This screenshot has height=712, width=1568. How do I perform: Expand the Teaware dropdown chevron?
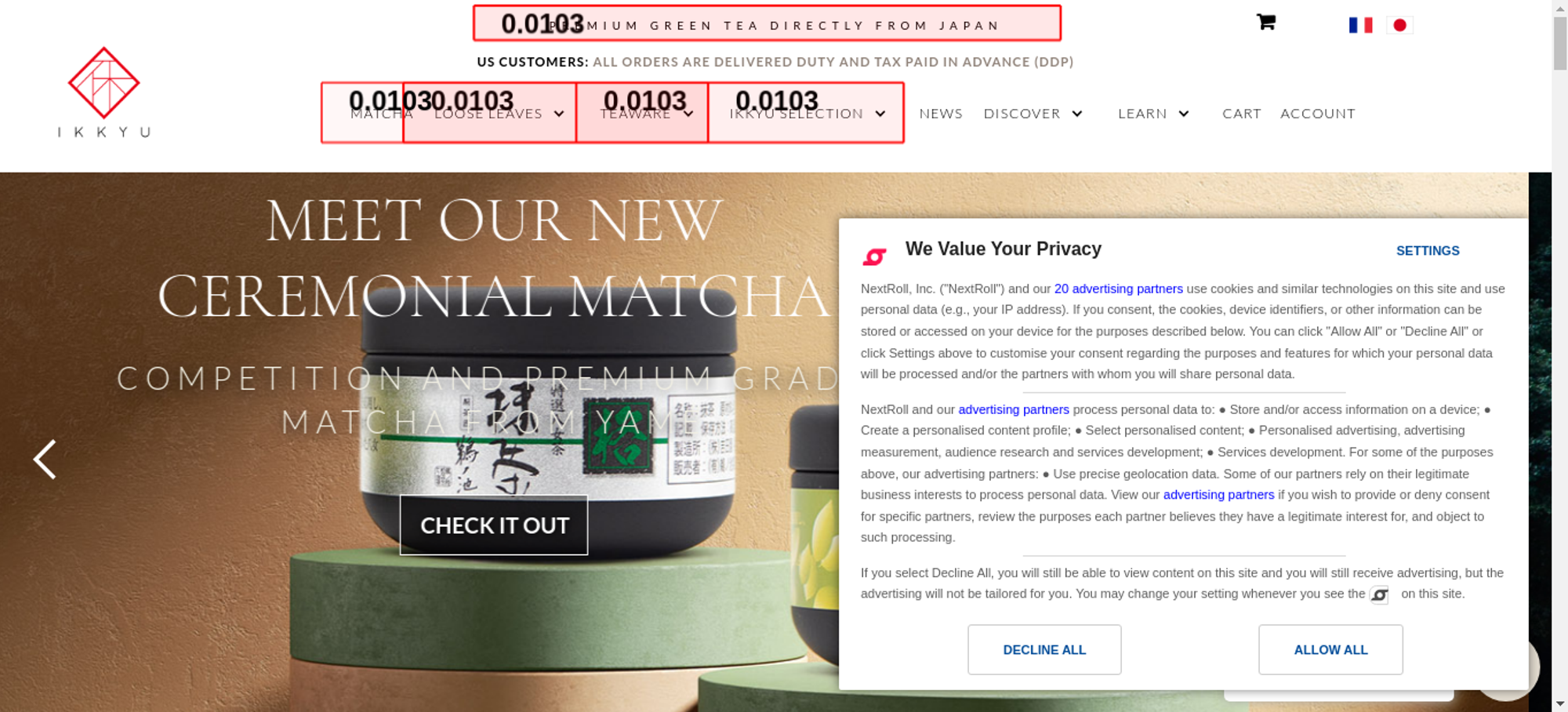(688, 114)
